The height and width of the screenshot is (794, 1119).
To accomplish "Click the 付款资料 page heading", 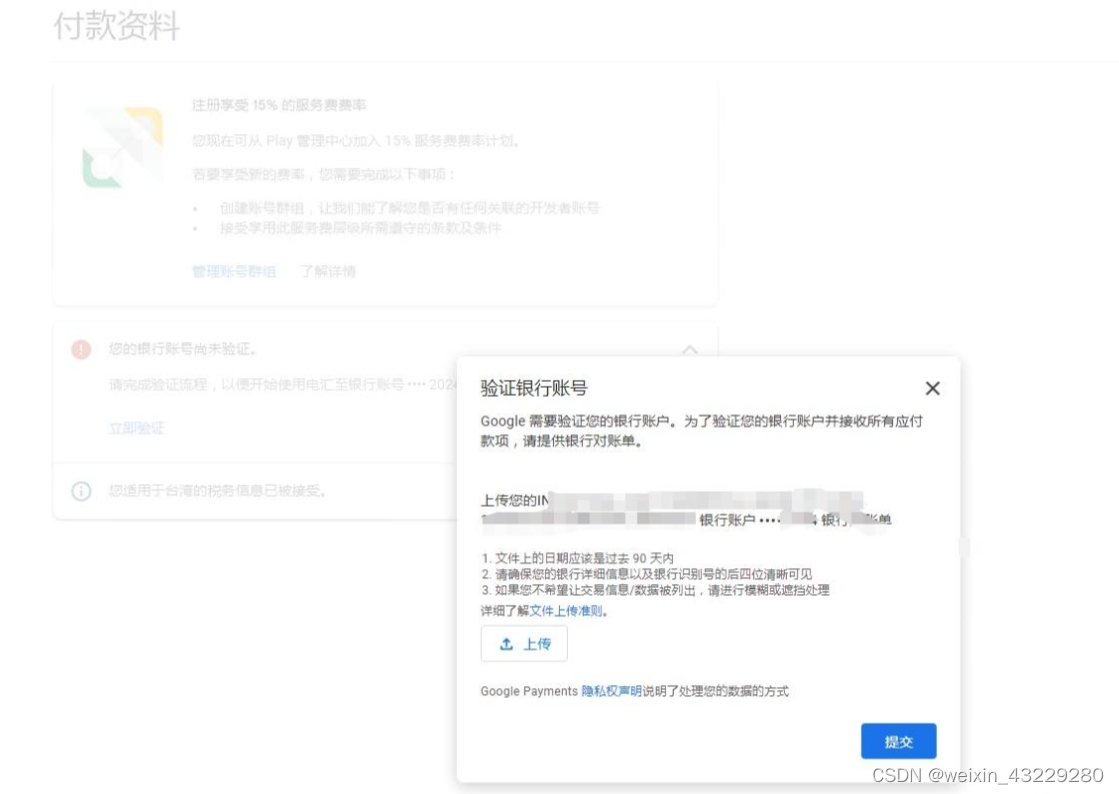I will click(116, 26).
